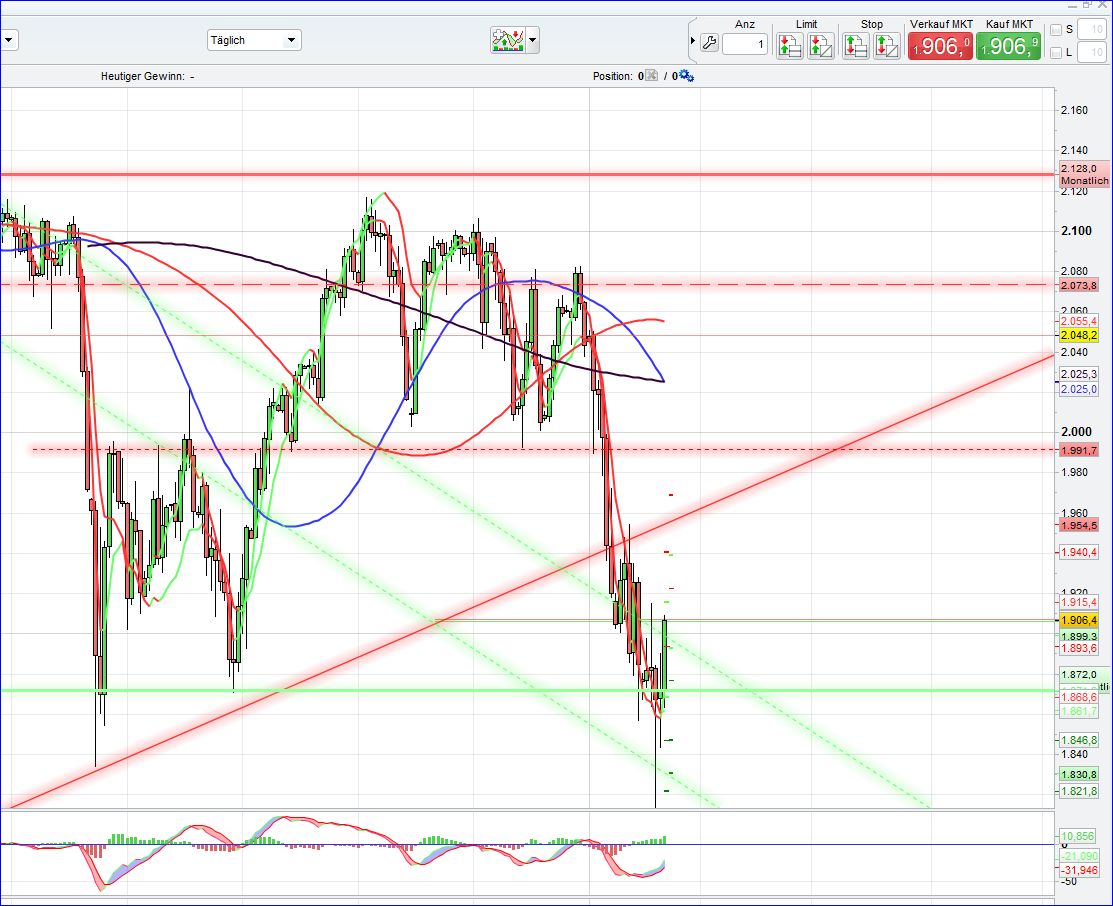Click the 1.991,7 price level label
The image size is (1113, 906).
1078,450
